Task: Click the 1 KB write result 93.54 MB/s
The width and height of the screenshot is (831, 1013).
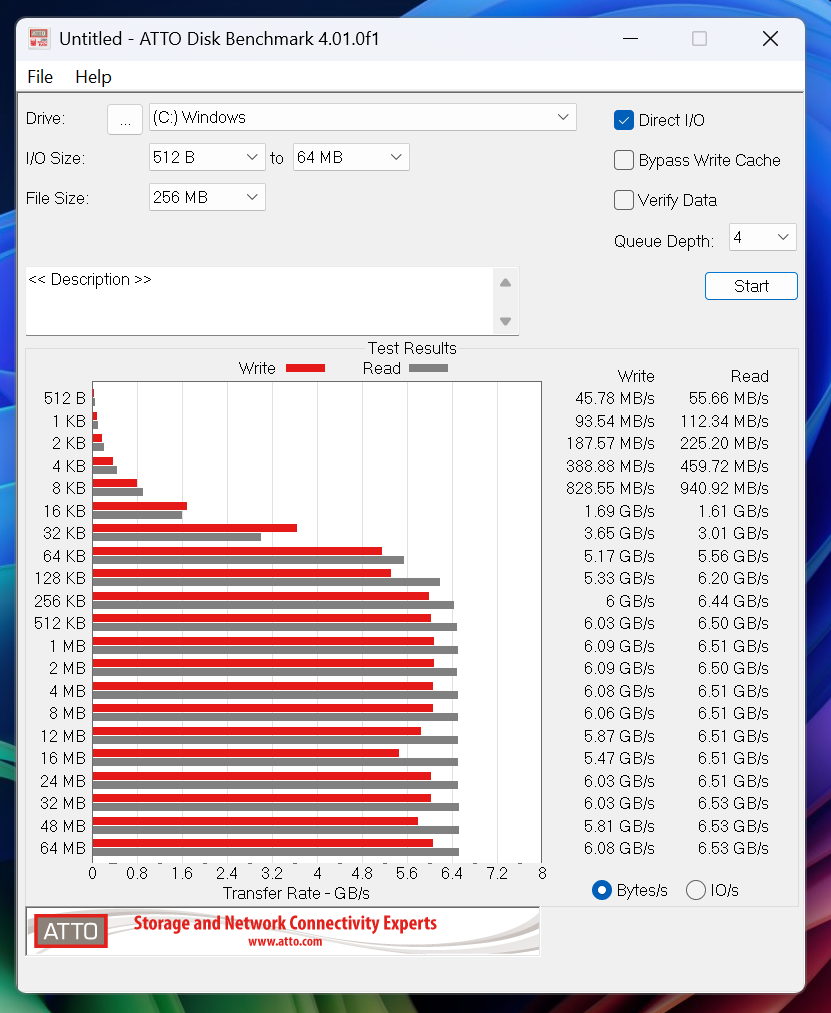Action: tap(615, 422)
